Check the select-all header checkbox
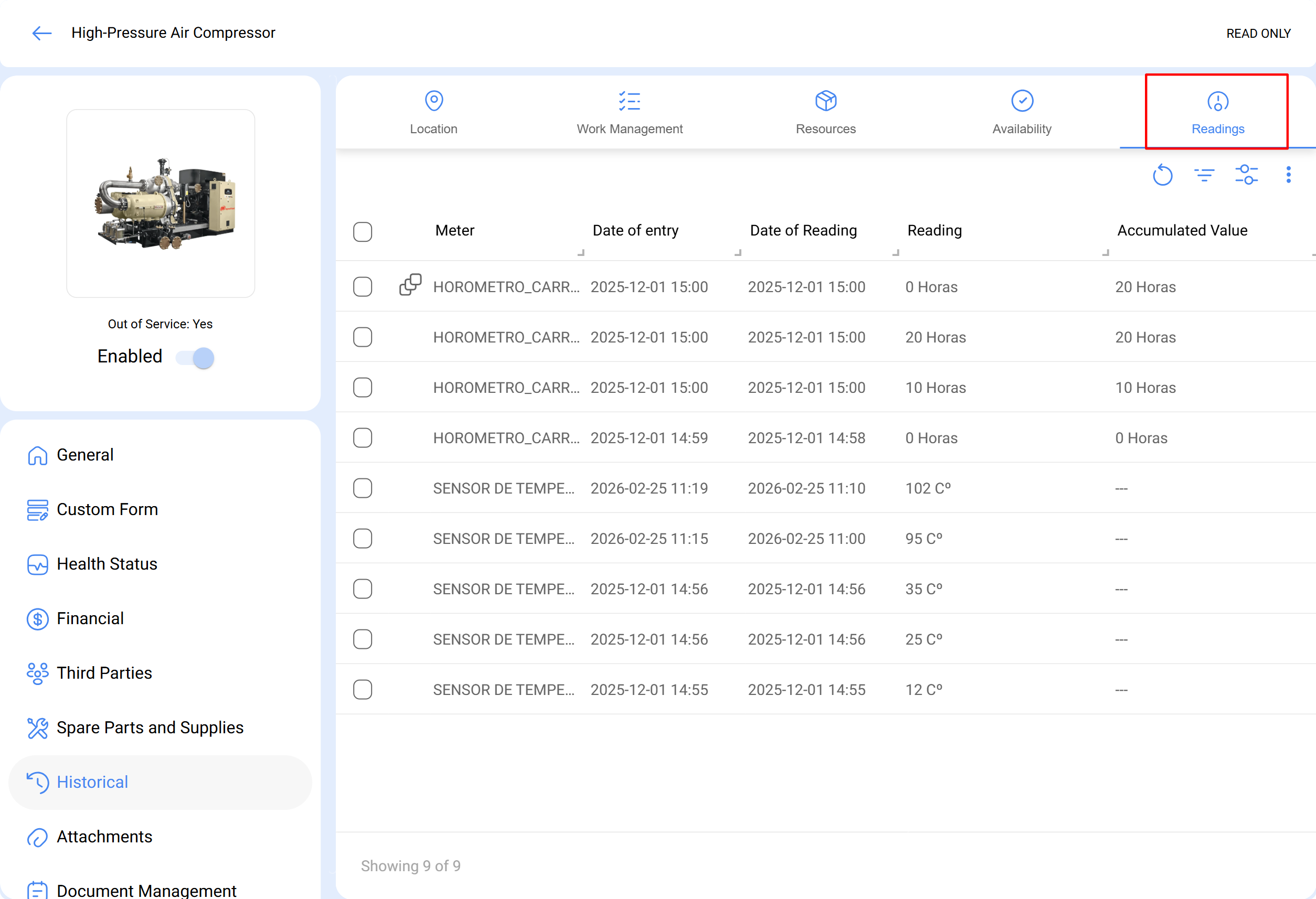Image resolution: width=1316 pixels, height=899 pixels. coord(363,231)
